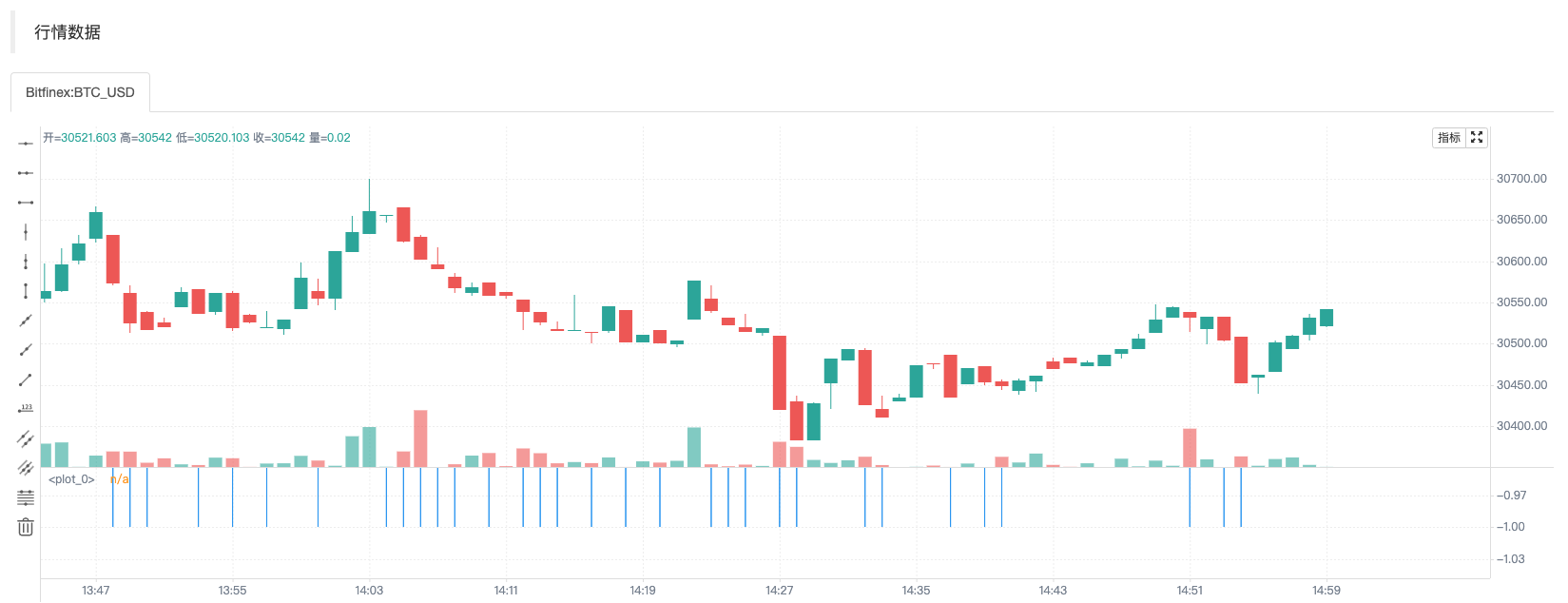Select the horizontal line drawing tool

(26, 144)
